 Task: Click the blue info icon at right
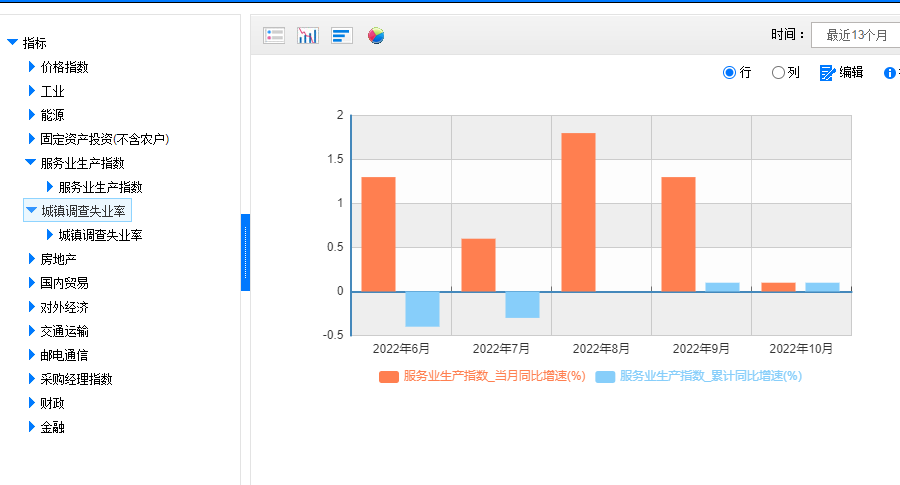click(x=890, y=73)
